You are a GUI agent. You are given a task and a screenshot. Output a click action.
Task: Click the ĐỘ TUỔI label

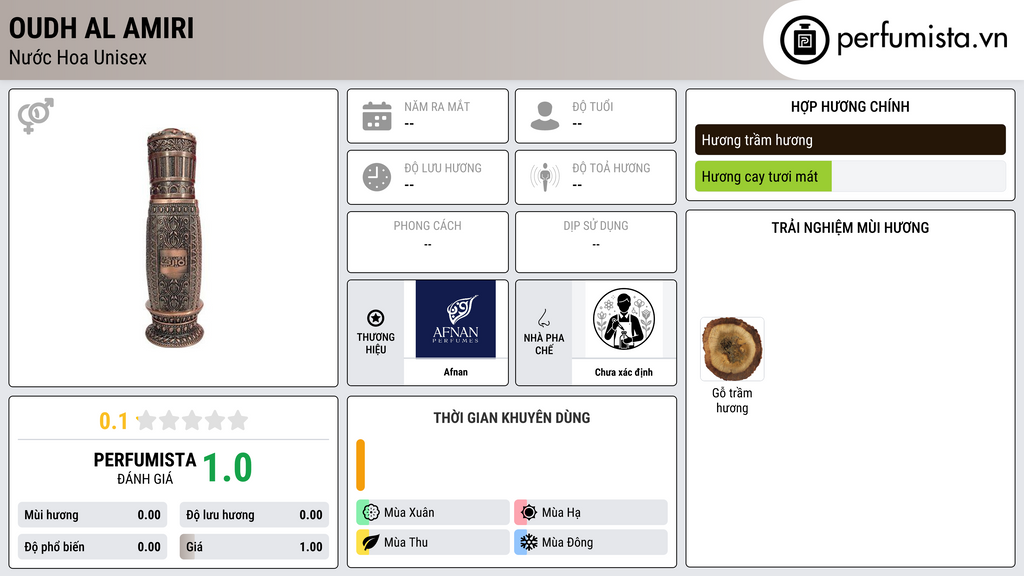[x=593, y=106]
